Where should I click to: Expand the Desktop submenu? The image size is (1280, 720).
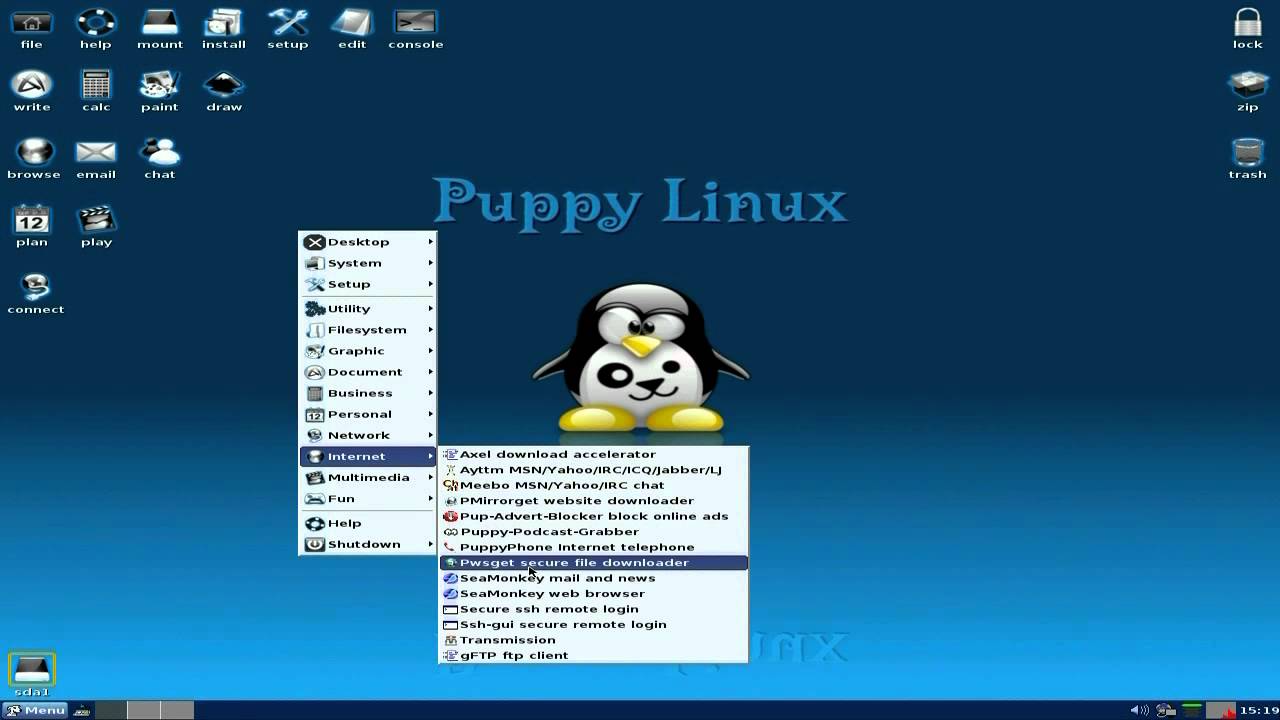click(x=368, y=242)
